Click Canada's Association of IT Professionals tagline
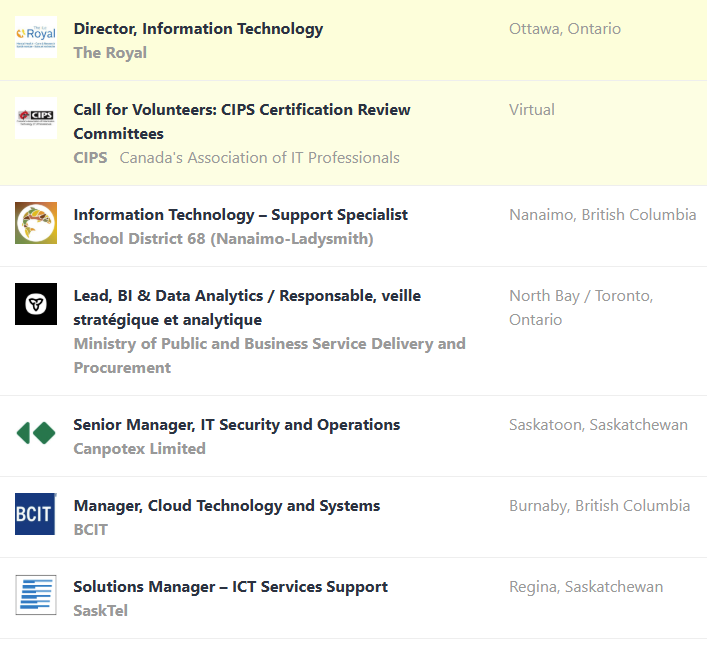707x645 pixels. [259, 158]
